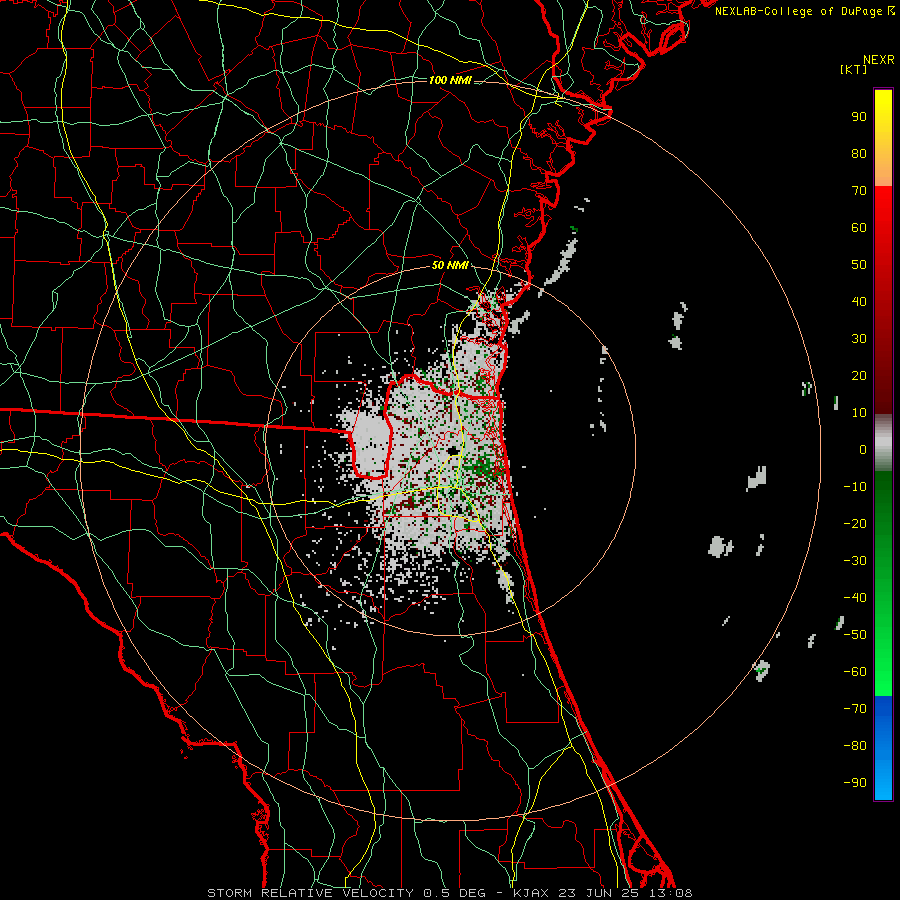Viewport: 900px width, 900px height.
Task: Click the yellow segment of the color bar
Action: [883, 138]
